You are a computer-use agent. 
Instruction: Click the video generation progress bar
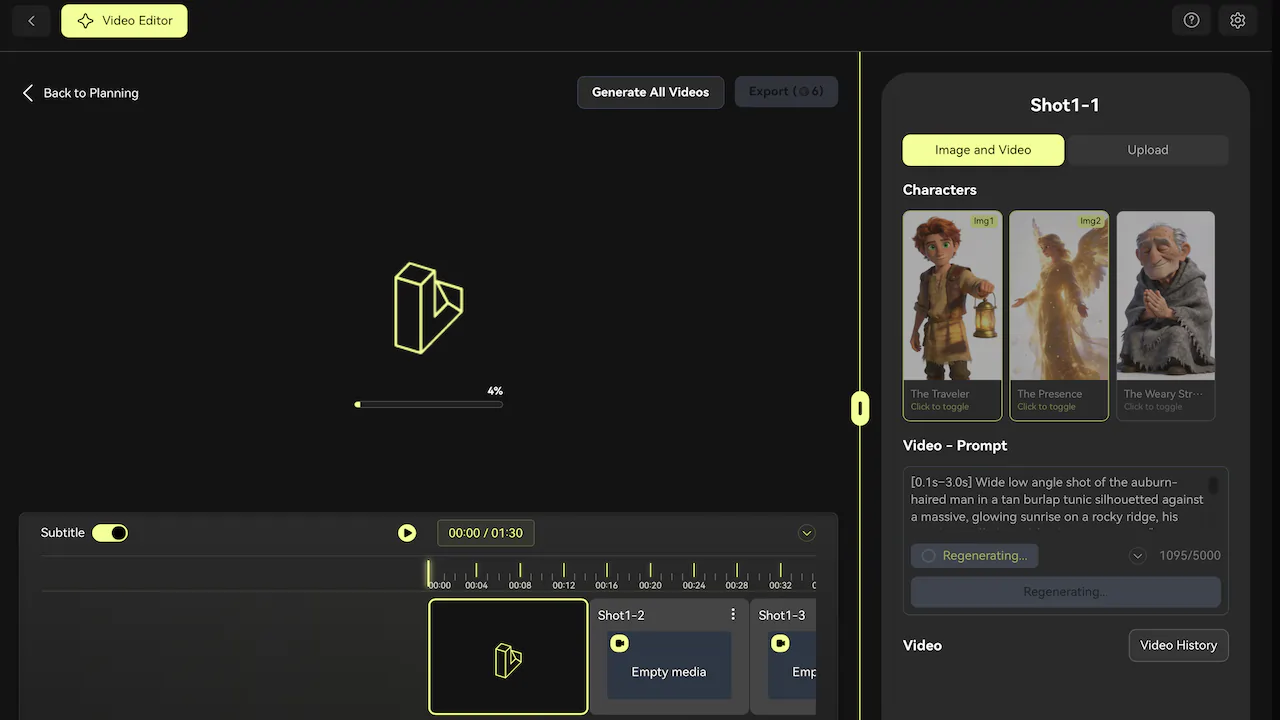[x=429, y=404]
